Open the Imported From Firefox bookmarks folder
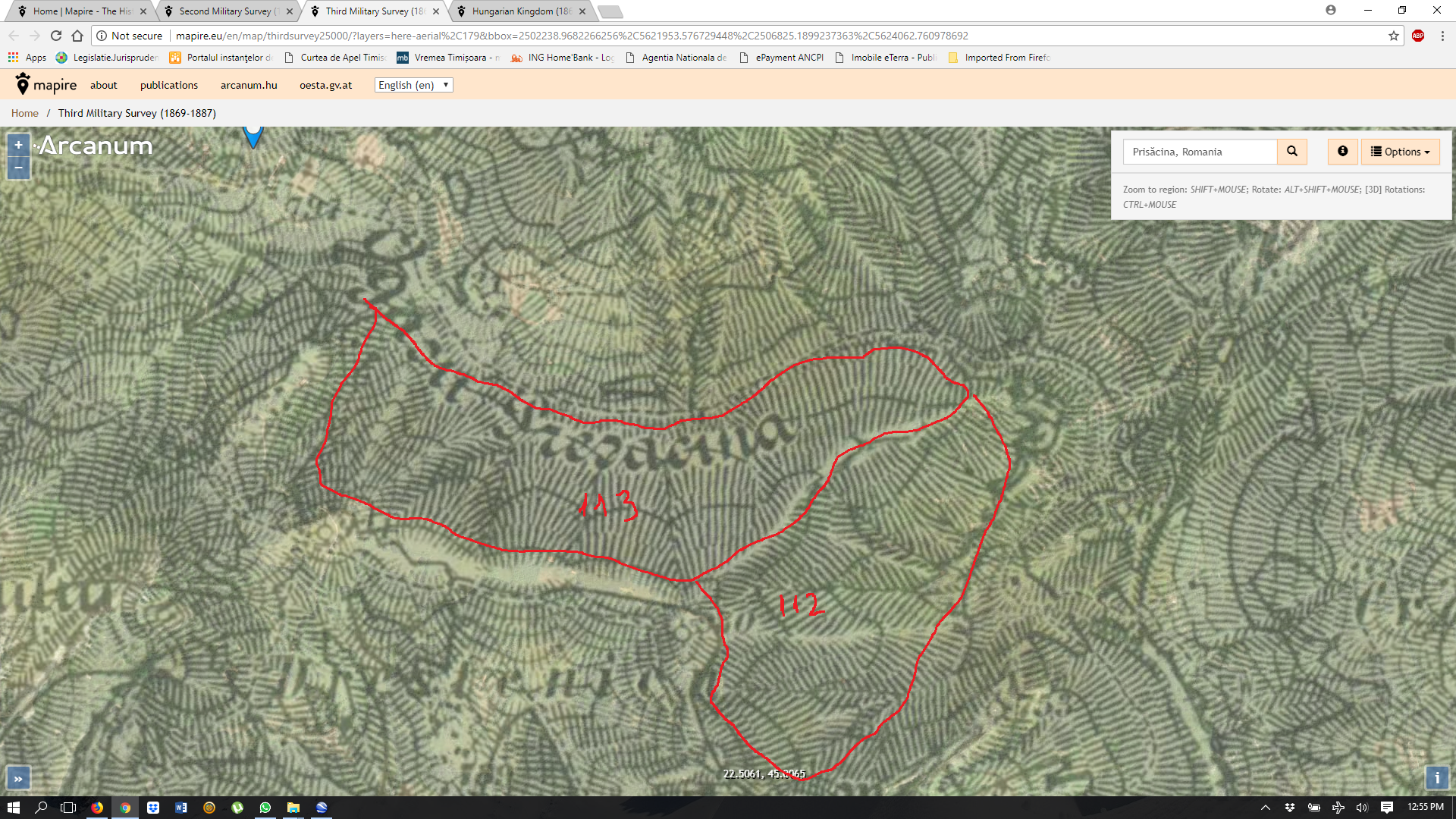The width and height of the screenshot is (1456, 819). tap(999, 58)
